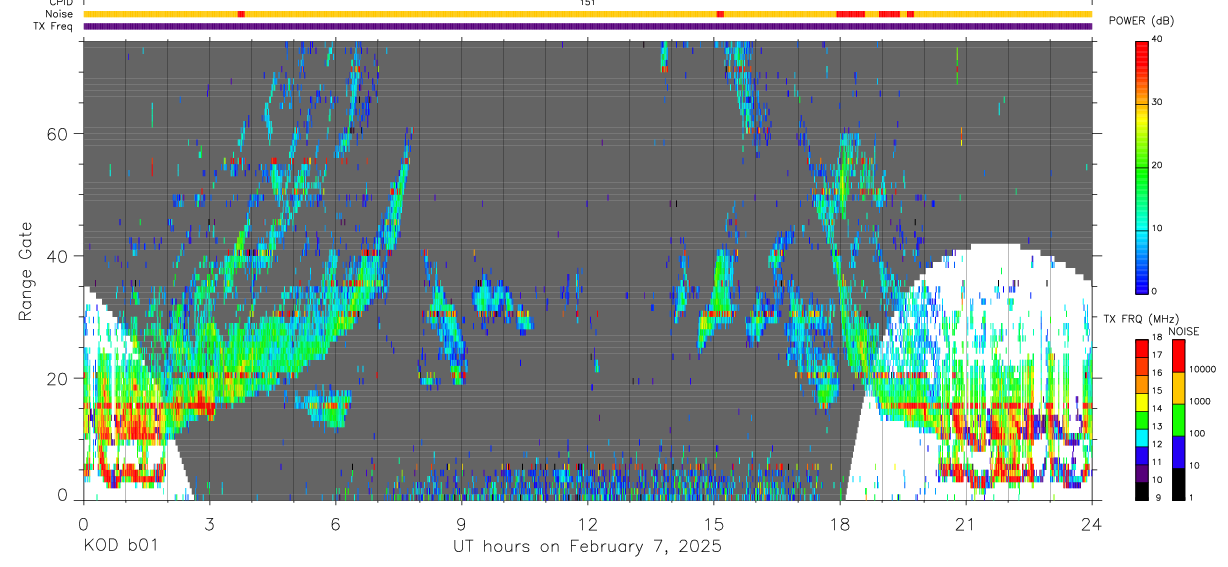Click the cyan 12-13 MHz swatch in TX FRQ legend

1142,437
